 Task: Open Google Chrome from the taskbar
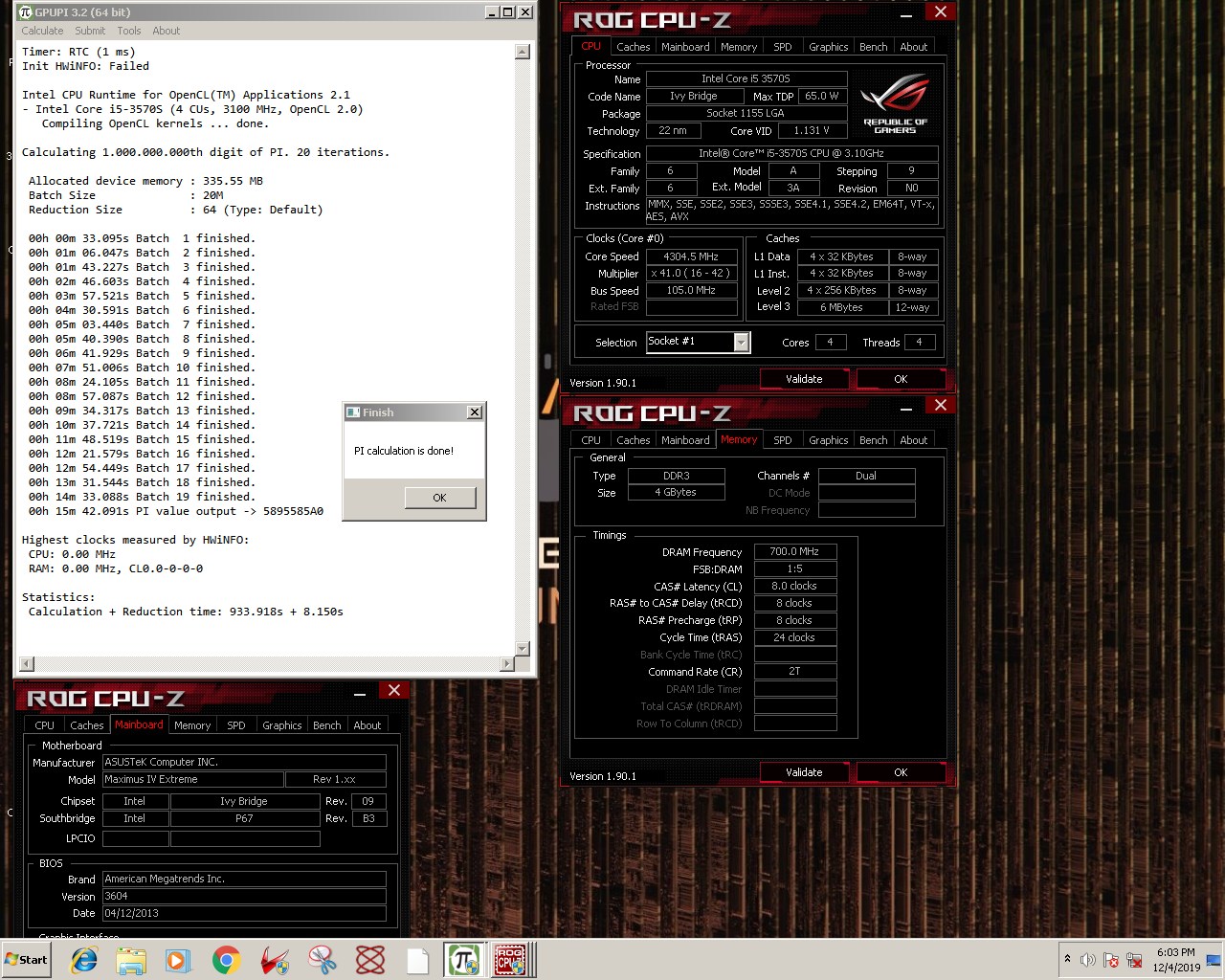[x=227, y=960]
